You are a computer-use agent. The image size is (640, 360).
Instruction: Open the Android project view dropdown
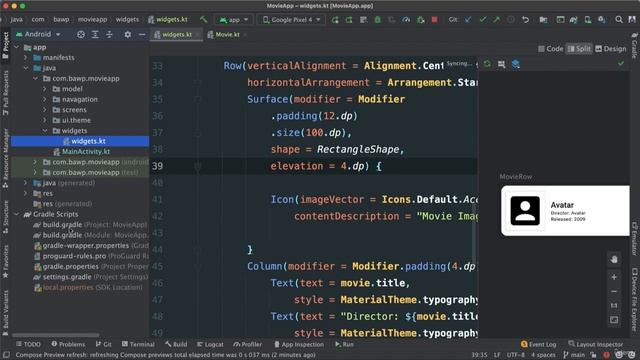pyautogui.click(x=38, y=34)
